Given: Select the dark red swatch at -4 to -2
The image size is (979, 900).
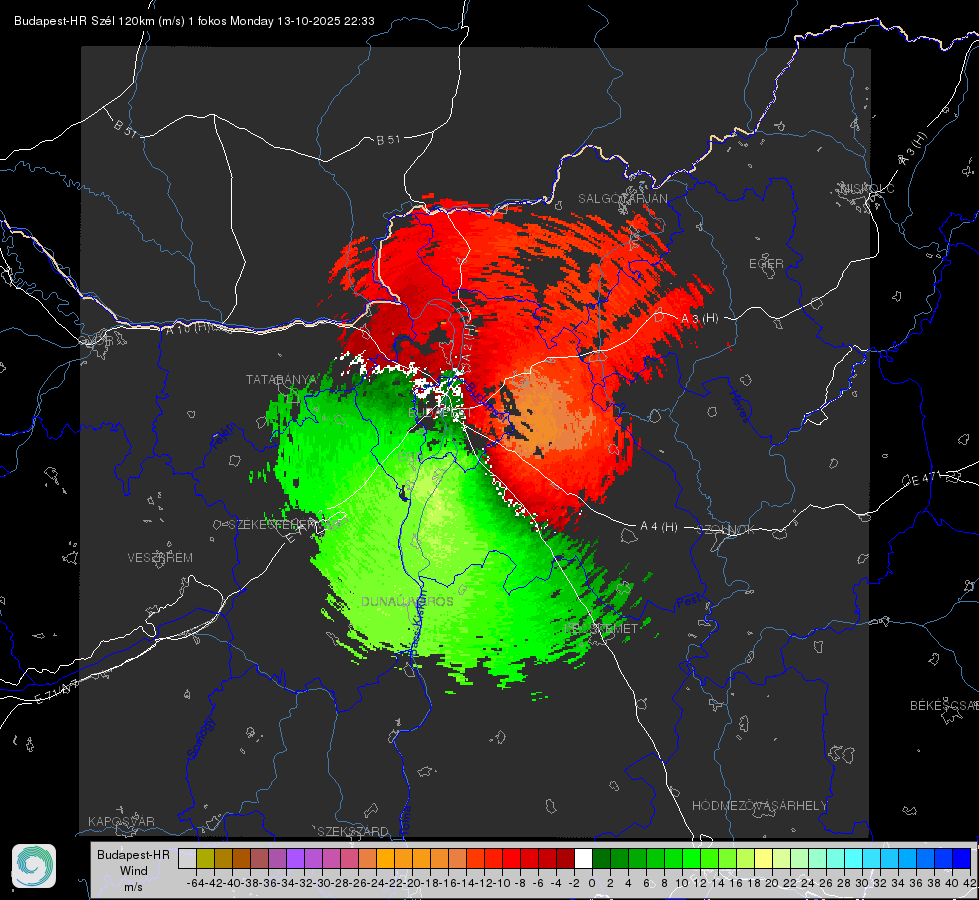Looking at the screenshot, I should [565, 859].
